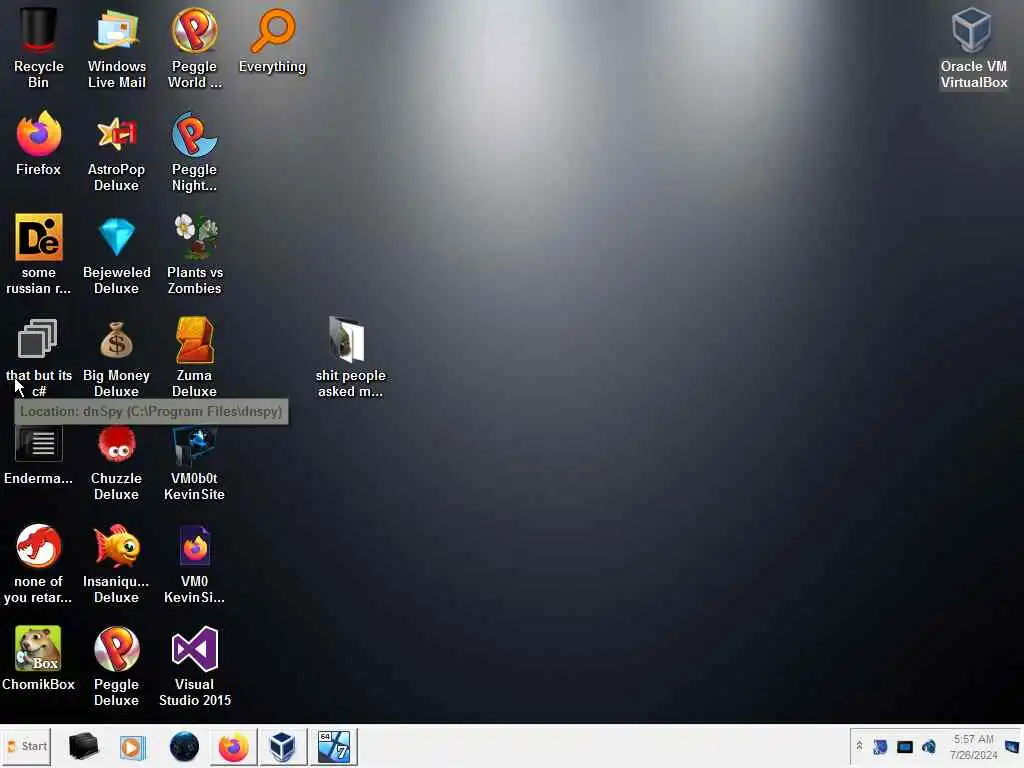Screen dimensions: 1024x768
Task: Open the Recycle Bin desktop icon
Action: coord(39,47)
